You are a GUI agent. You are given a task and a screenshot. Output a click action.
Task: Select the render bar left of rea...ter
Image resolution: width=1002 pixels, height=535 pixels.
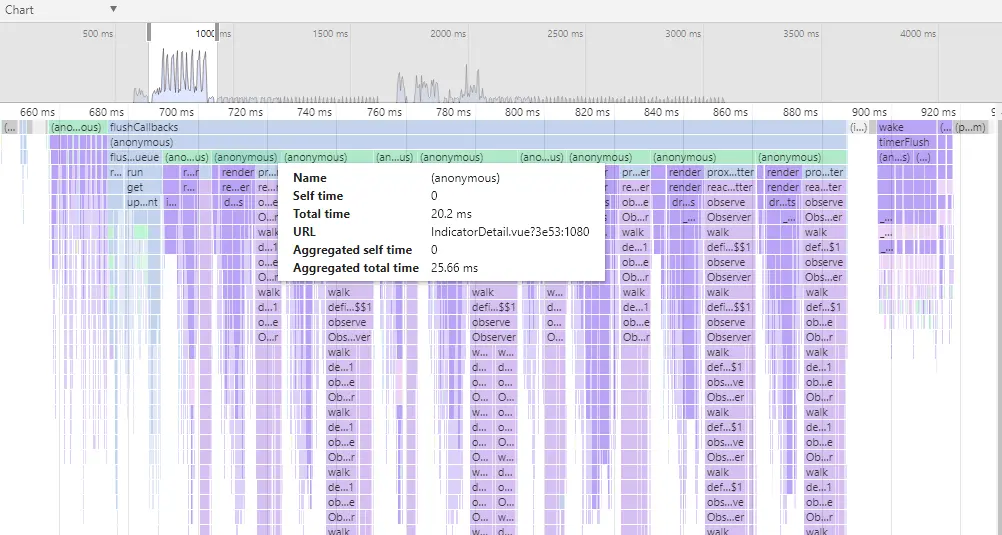point(783,187)
